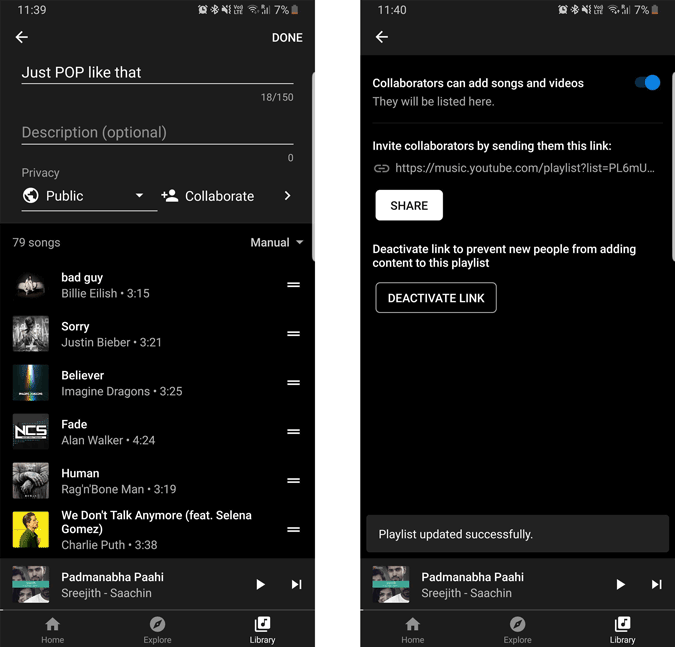The height and width of the screenshot is (647, 675).
Task: Tap drag handle beside Believer song
Action: click(294, 383)
